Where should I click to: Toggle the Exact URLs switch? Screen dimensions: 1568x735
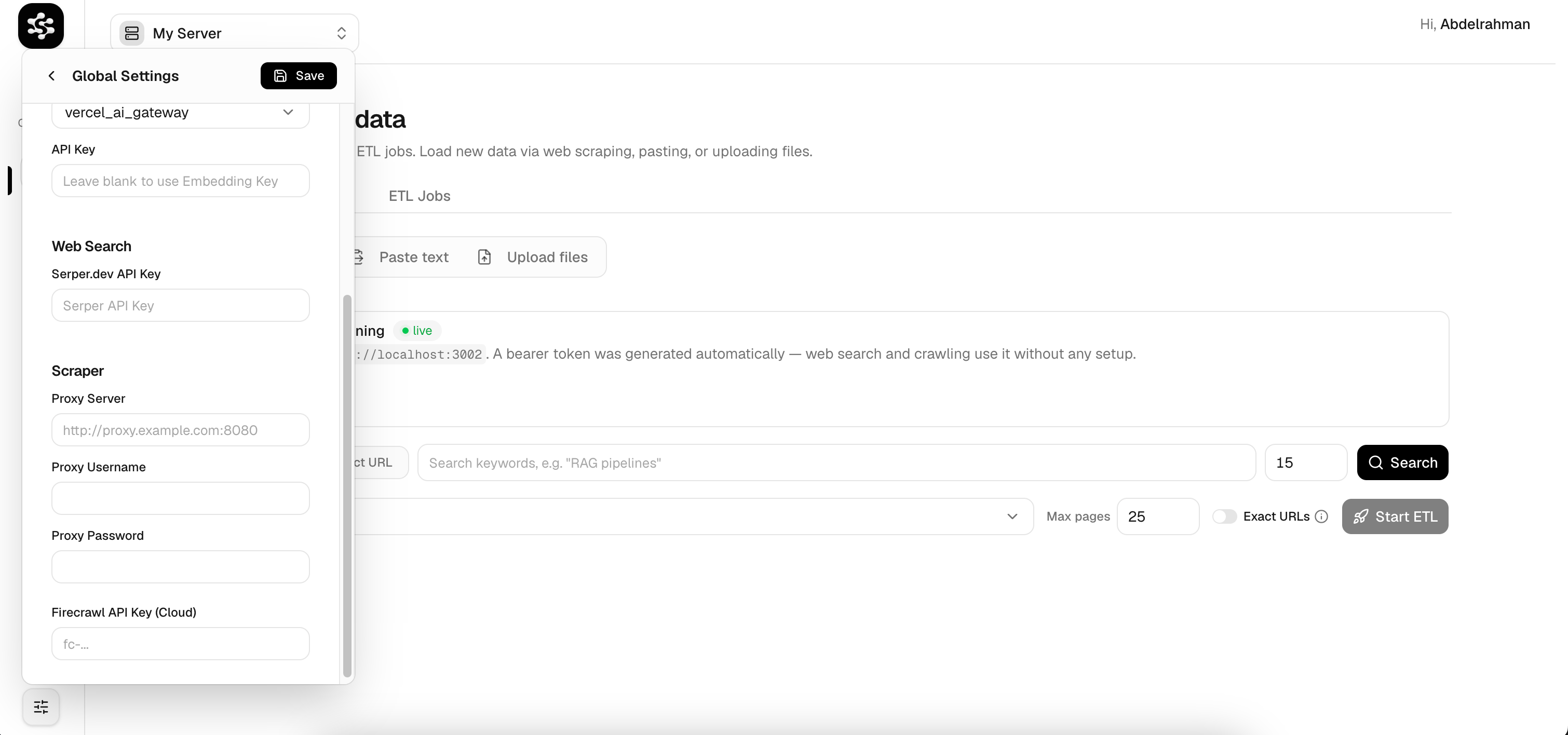click(1225, 516)
